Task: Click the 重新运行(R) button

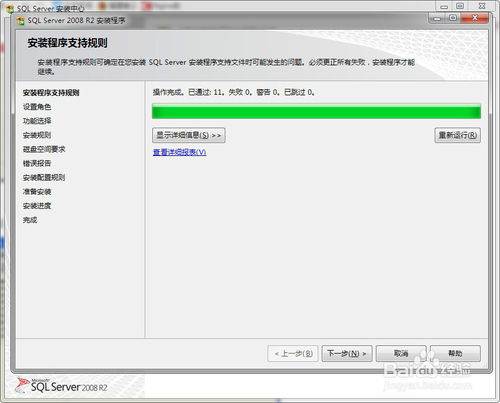Action: tap(457, 135)
